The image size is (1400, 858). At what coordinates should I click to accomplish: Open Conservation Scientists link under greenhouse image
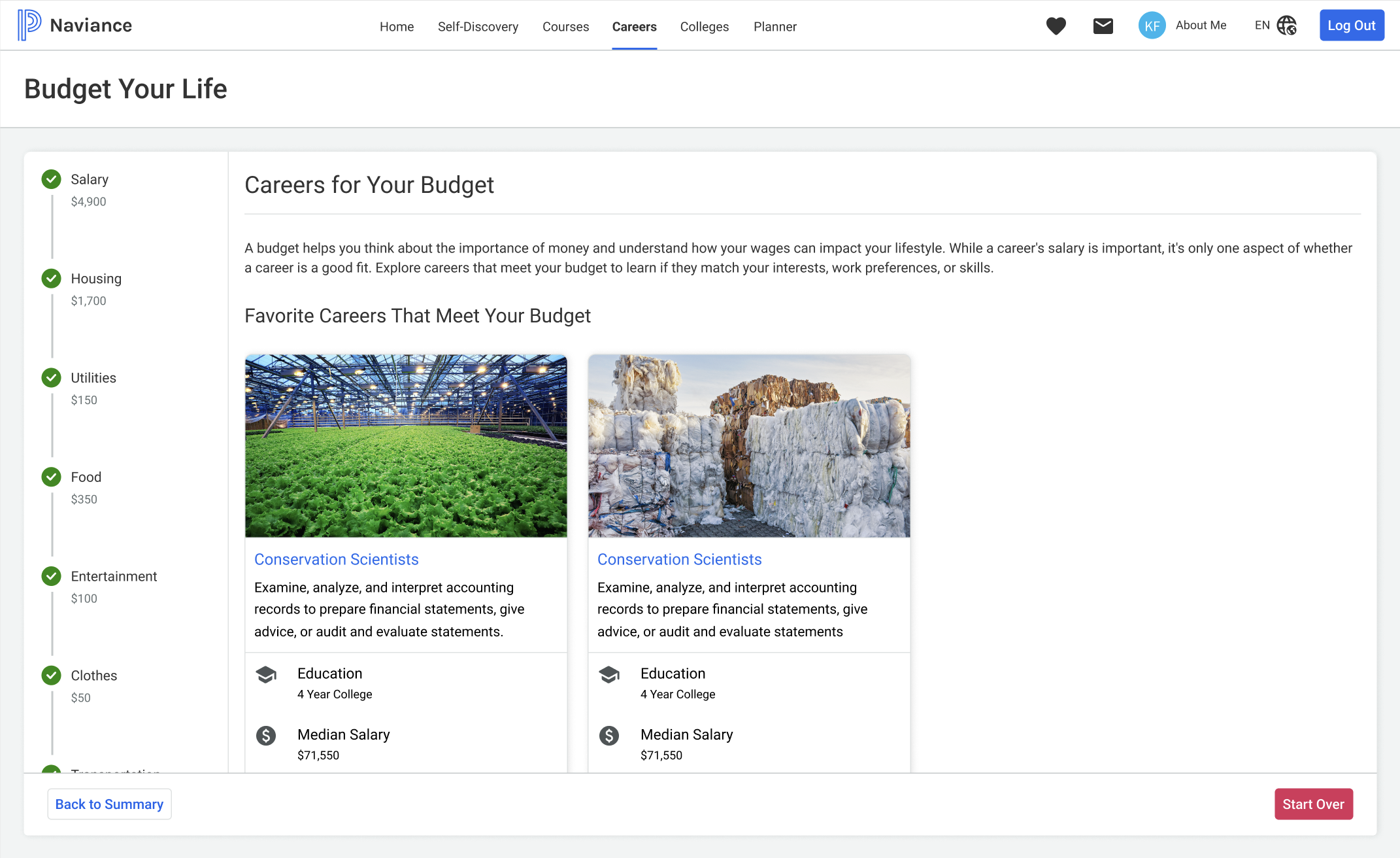336,560
